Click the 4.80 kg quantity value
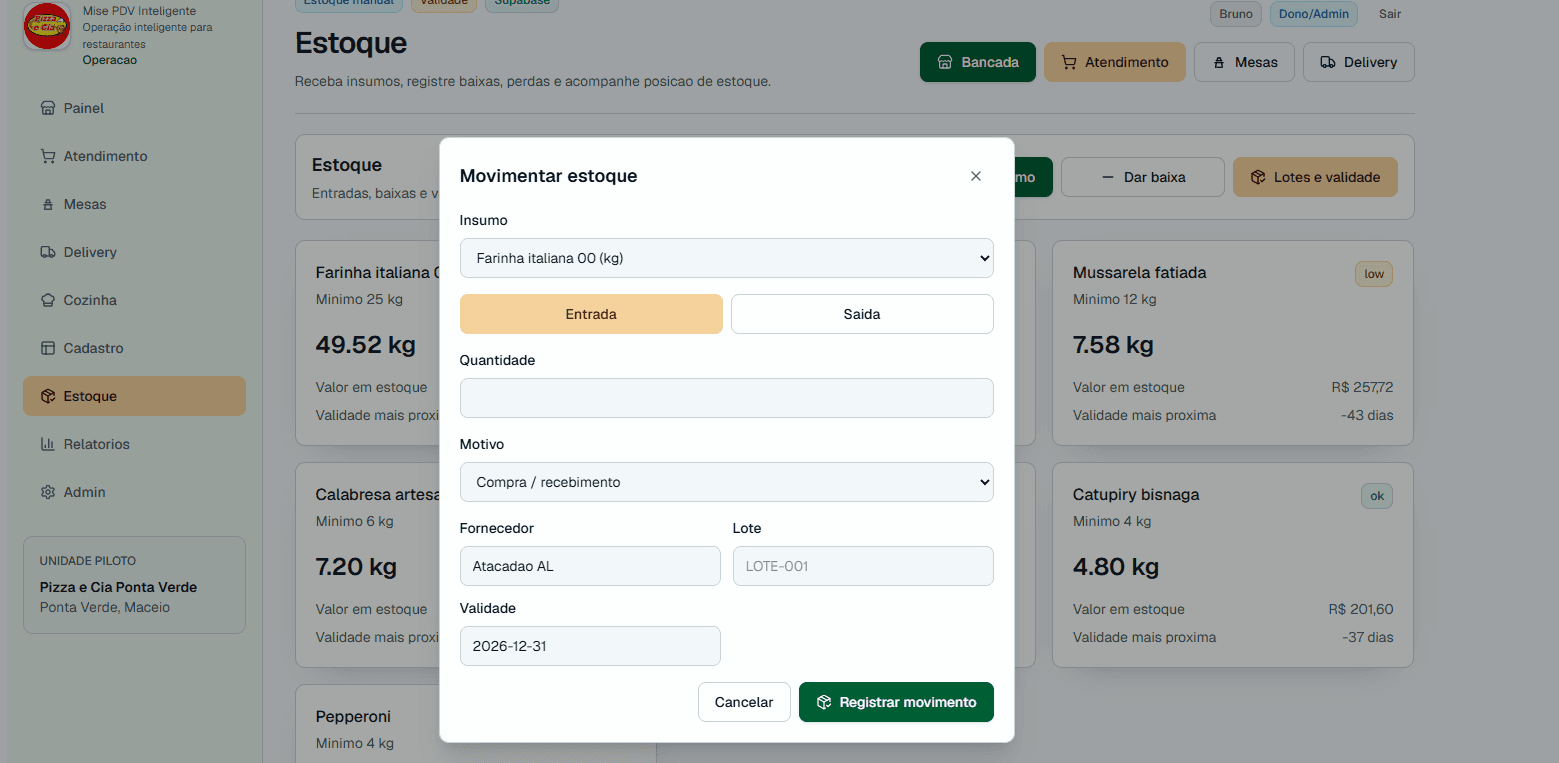 pos(1116,567)
